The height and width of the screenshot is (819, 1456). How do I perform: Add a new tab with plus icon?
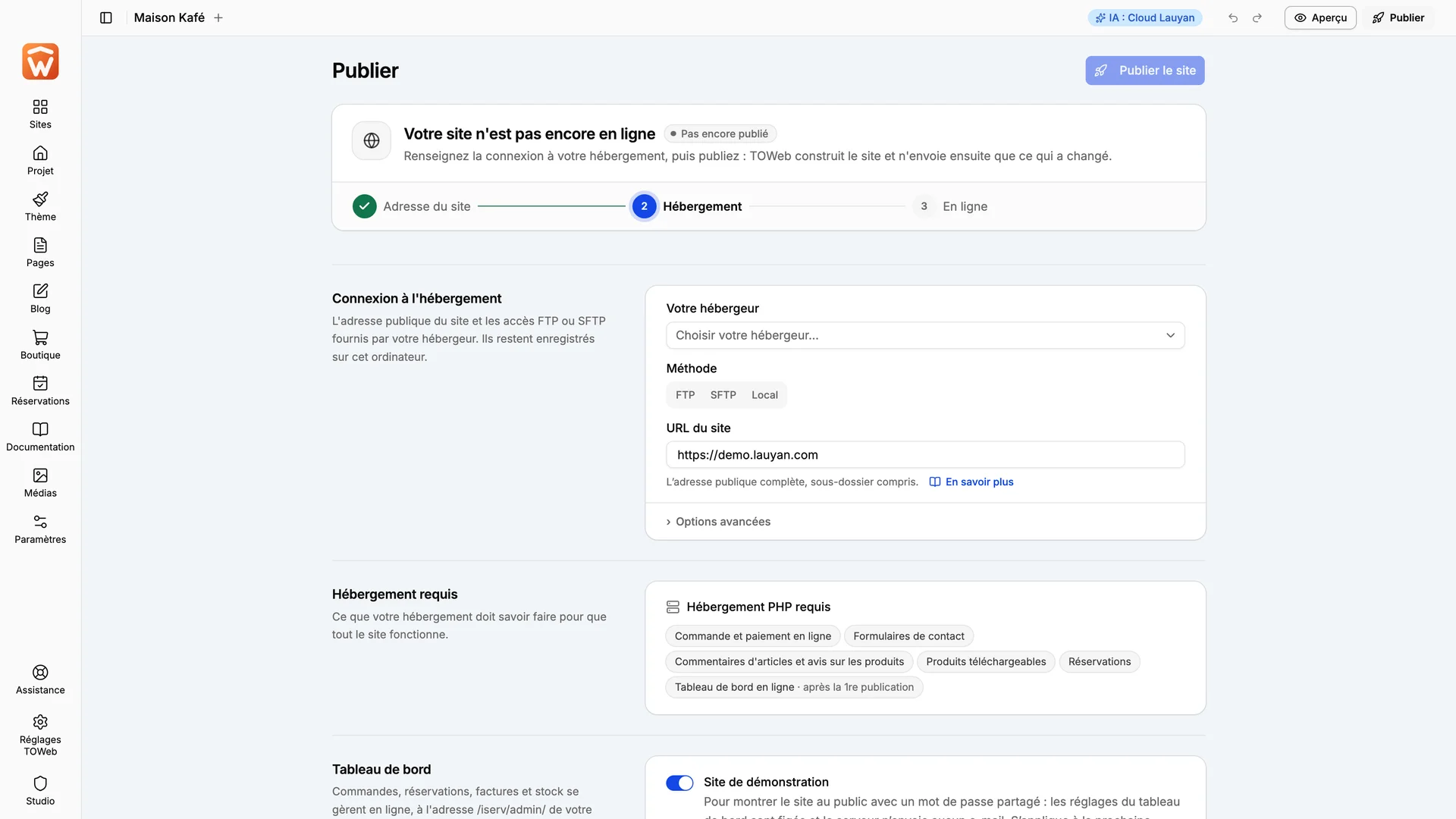coord(218,17)
